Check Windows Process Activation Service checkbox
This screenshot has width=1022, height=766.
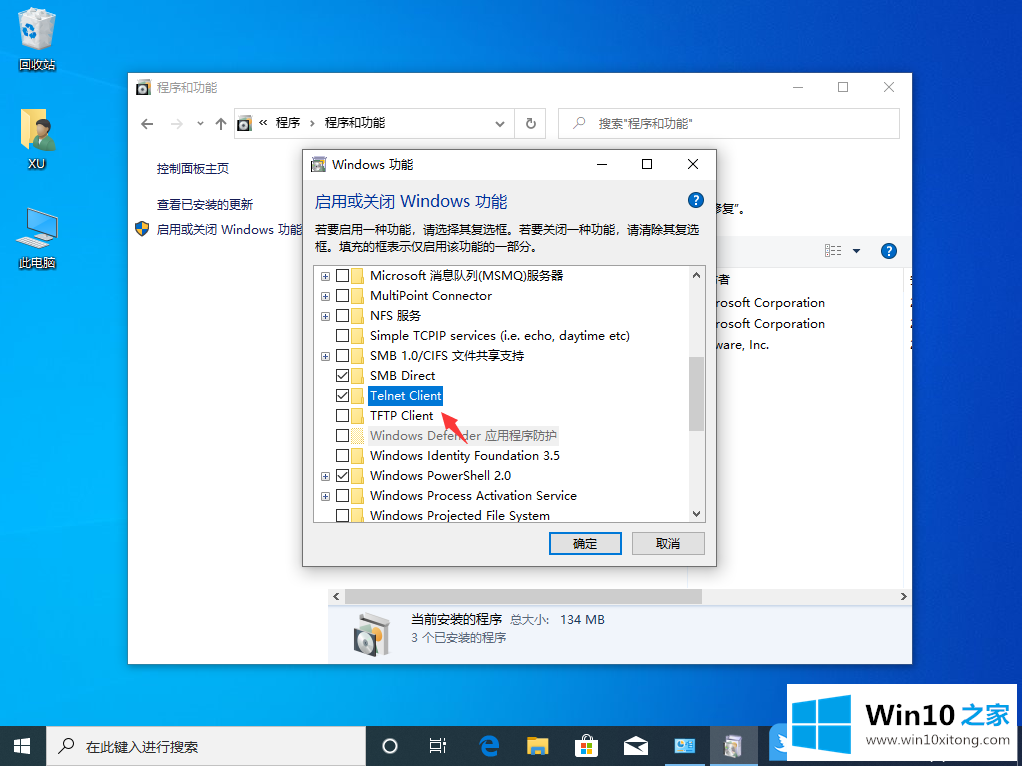[342, 495]
